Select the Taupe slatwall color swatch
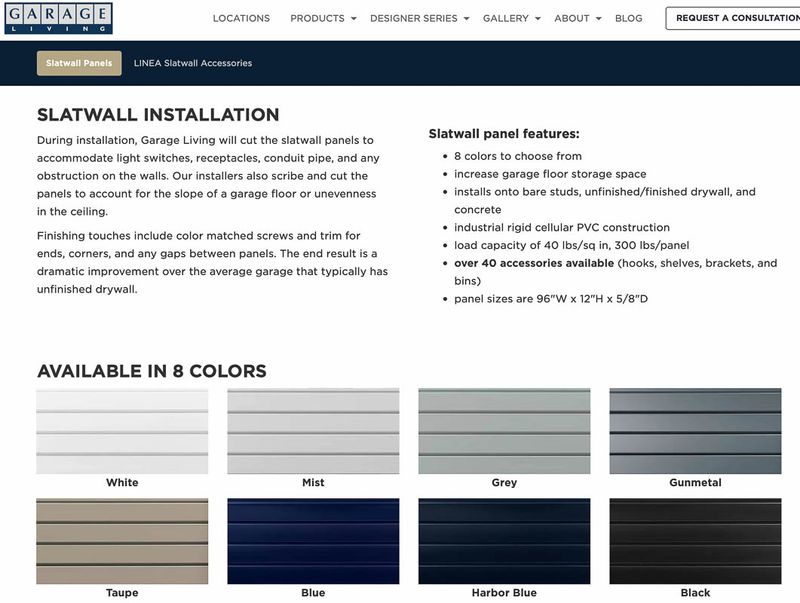 [x=122, y=541]
